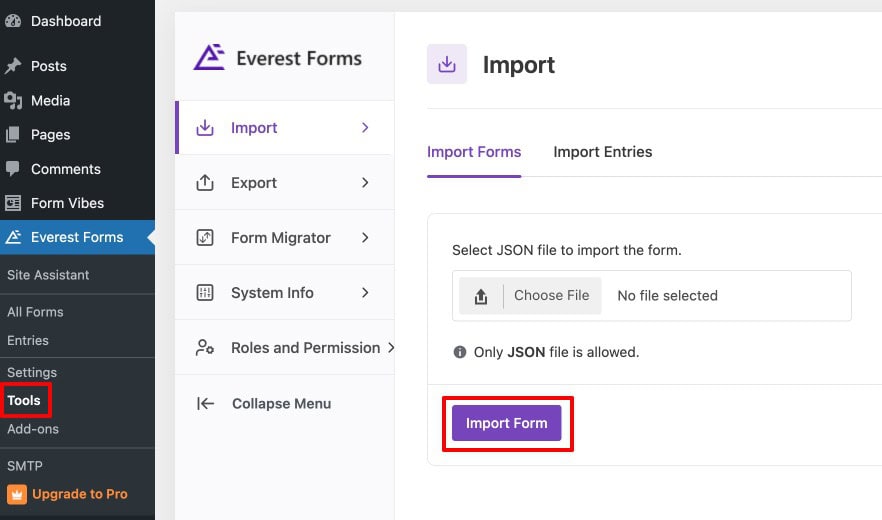Screen dimensions: 882x520
Task: Open SMTP submenu link
Action: coord(25,466)
